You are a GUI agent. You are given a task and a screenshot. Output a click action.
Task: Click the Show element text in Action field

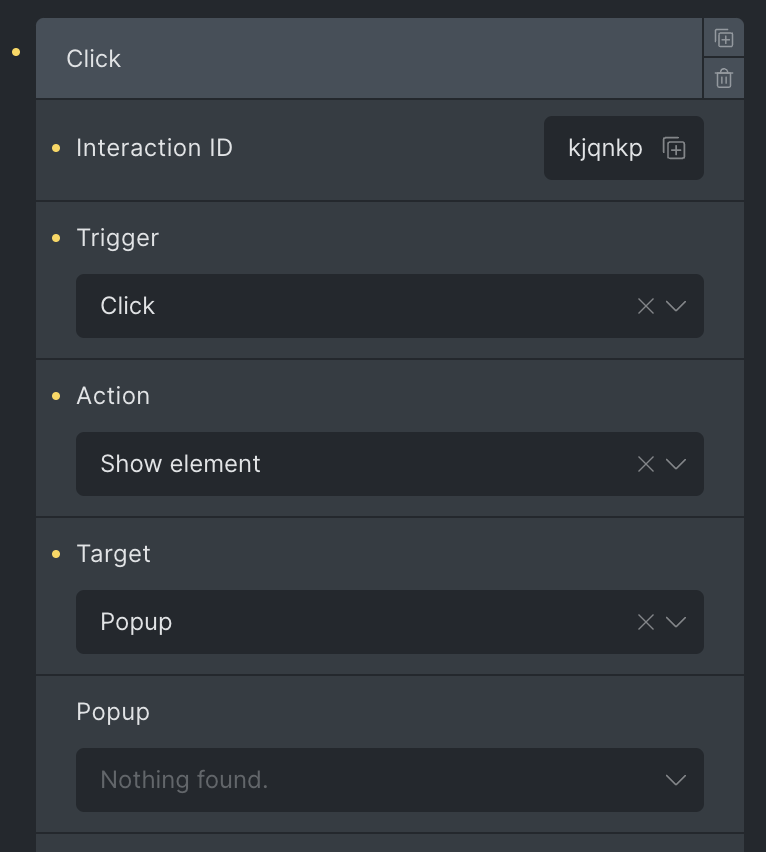[x=180, y=464]
